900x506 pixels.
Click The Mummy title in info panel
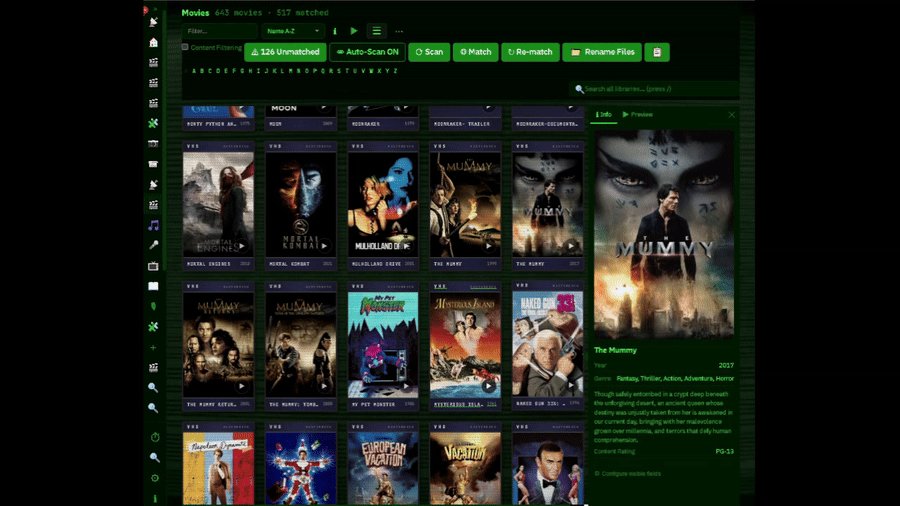pyautogui.click(x=615, y=350)
